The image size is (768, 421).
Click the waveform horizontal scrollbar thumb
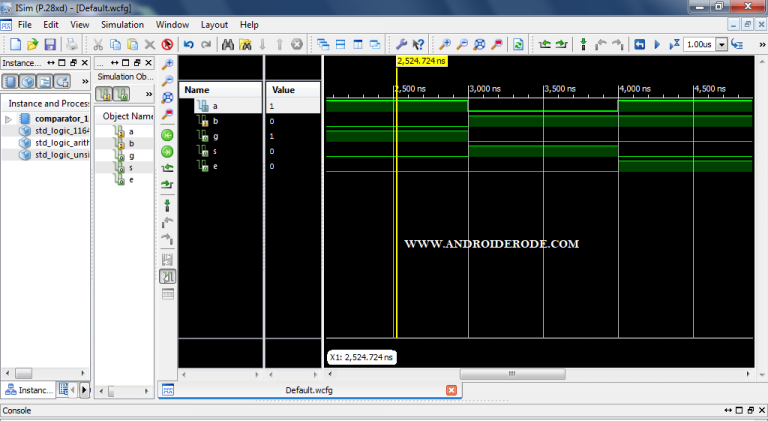point(512,374)
